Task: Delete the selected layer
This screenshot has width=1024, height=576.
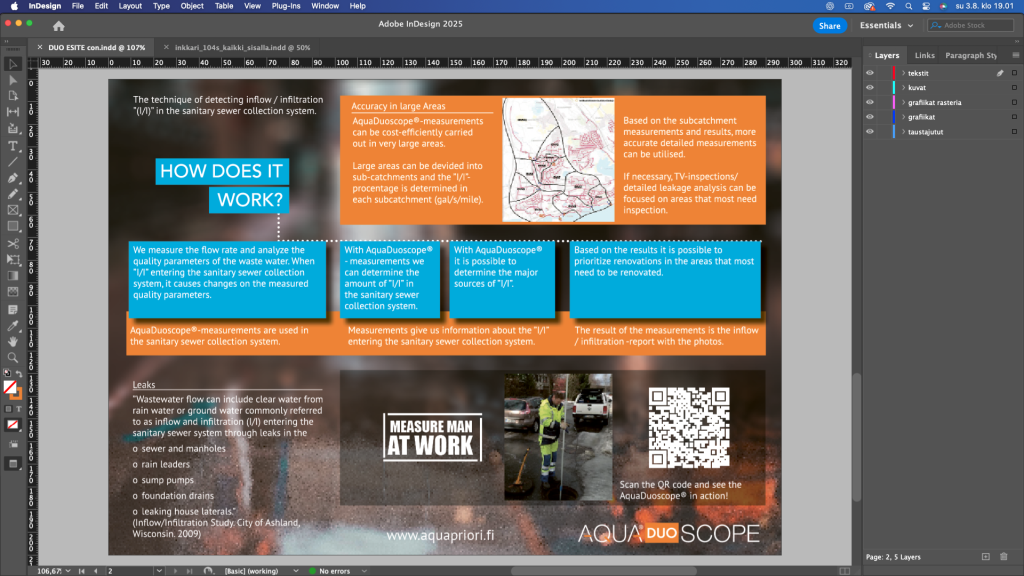Action: coord(1004,557)
